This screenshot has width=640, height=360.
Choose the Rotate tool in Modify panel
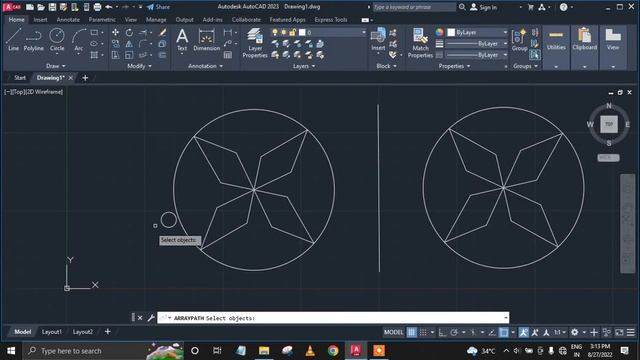(129, 32)
